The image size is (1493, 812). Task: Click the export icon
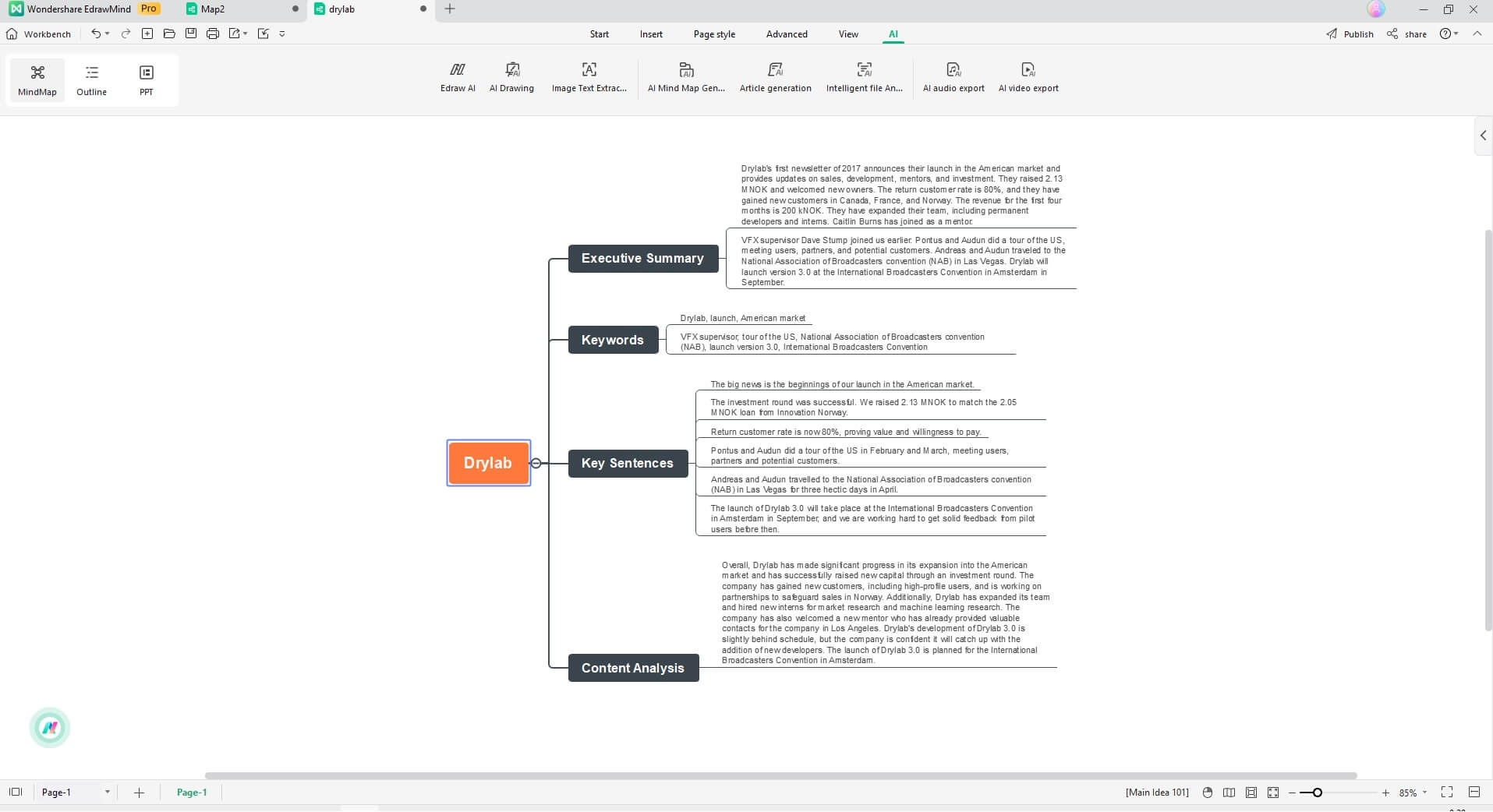click(x=234, y=34)
